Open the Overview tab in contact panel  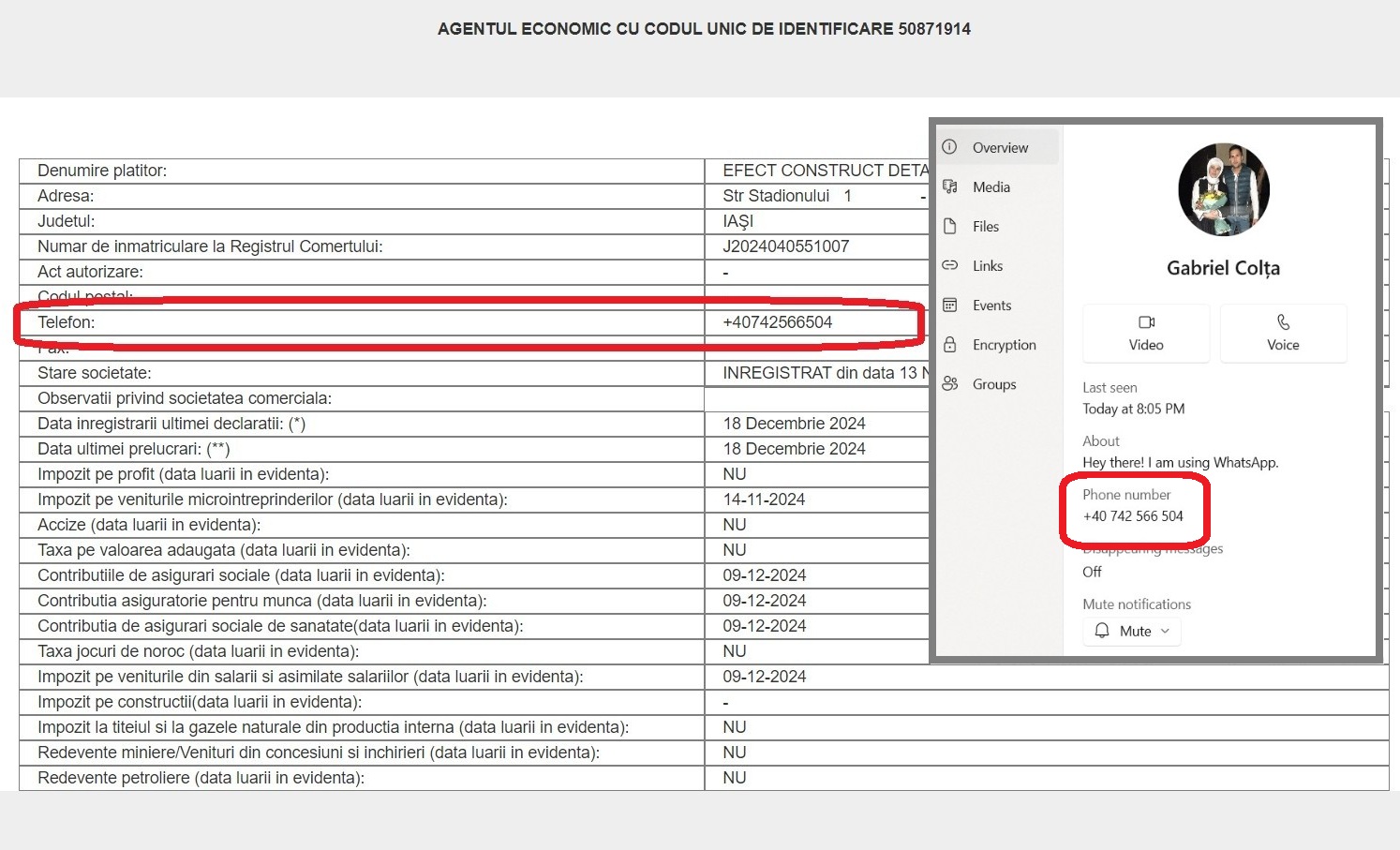[999, 147]
